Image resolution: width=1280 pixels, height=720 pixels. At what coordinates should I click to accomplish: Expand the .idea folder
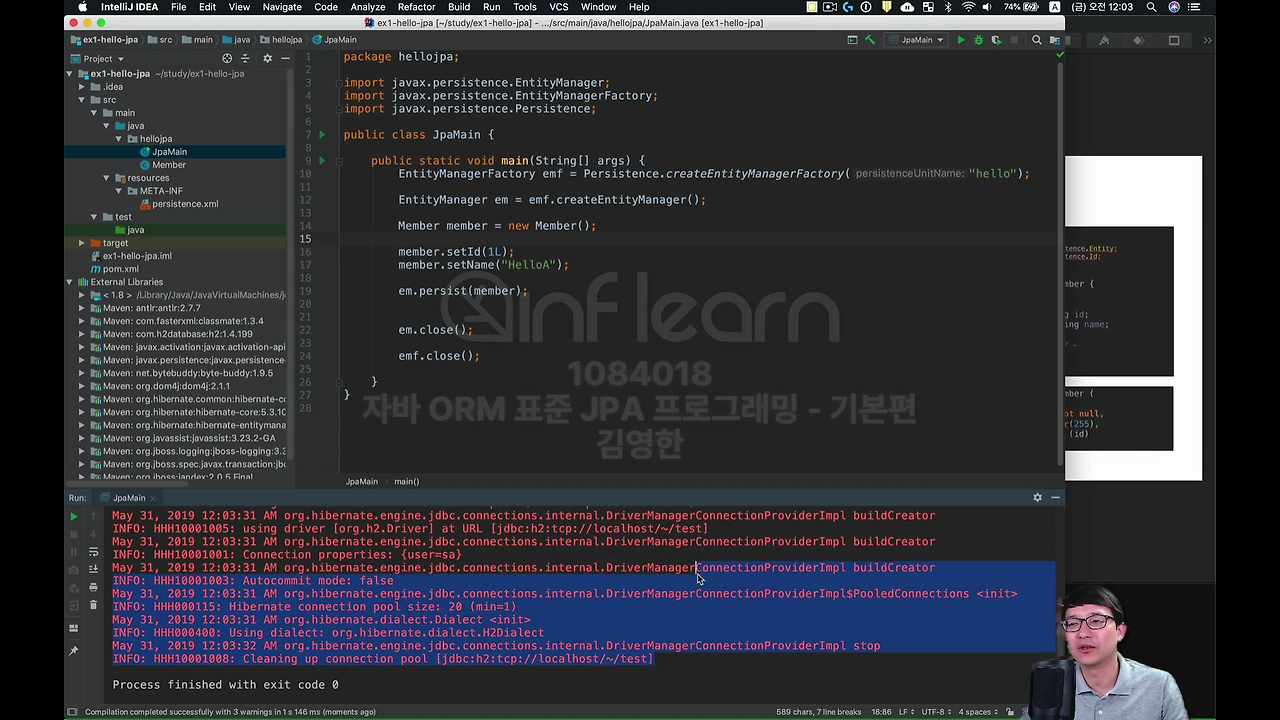pyautogui.click(x=82, y=87)
